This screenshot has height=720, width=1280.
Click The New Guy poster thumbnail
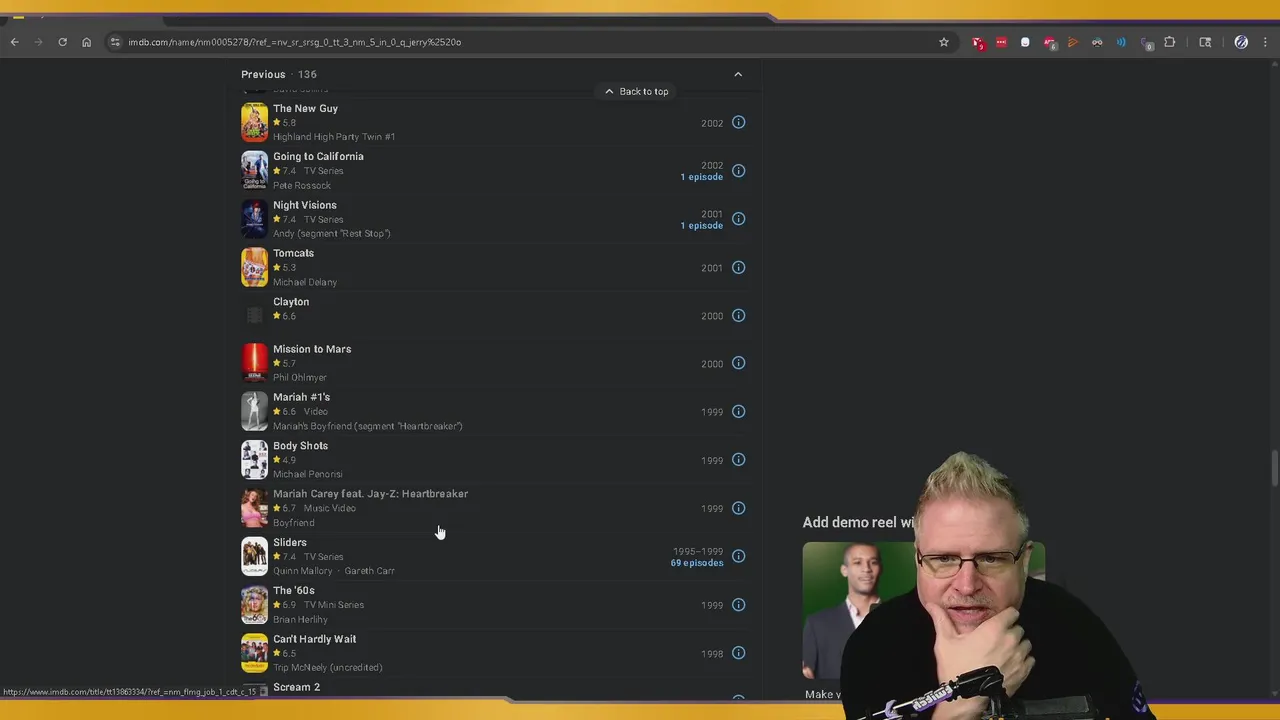point(254,122)
